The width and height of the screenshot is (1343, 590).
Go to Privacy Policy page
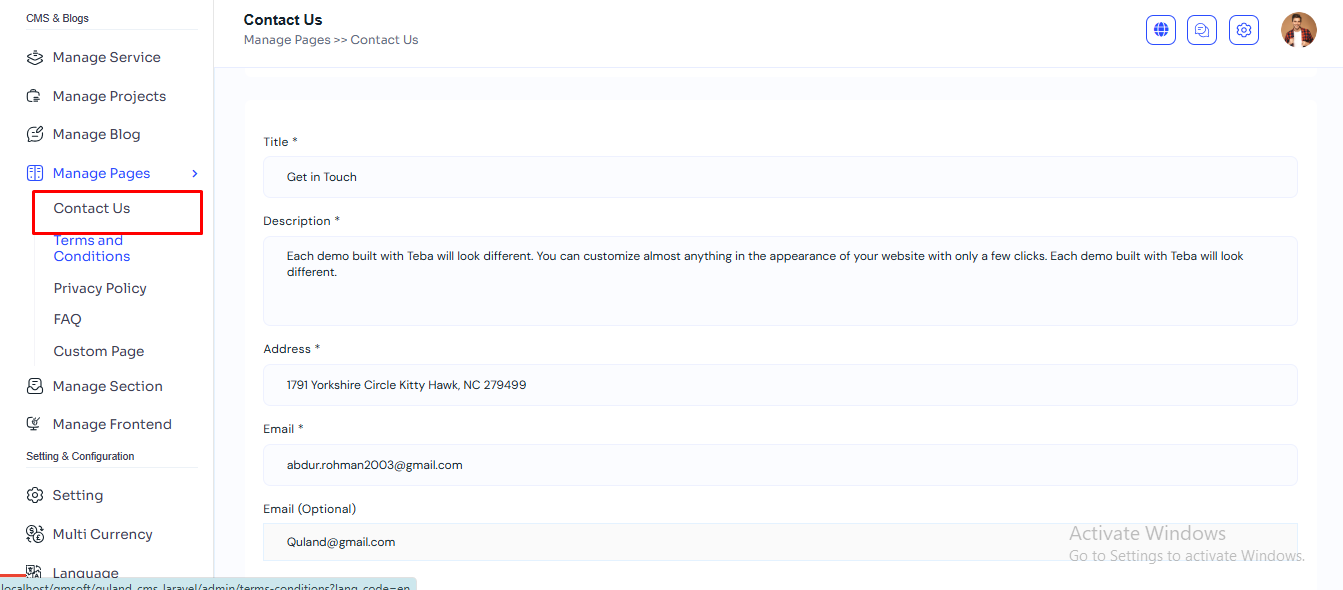pos(100,288)
